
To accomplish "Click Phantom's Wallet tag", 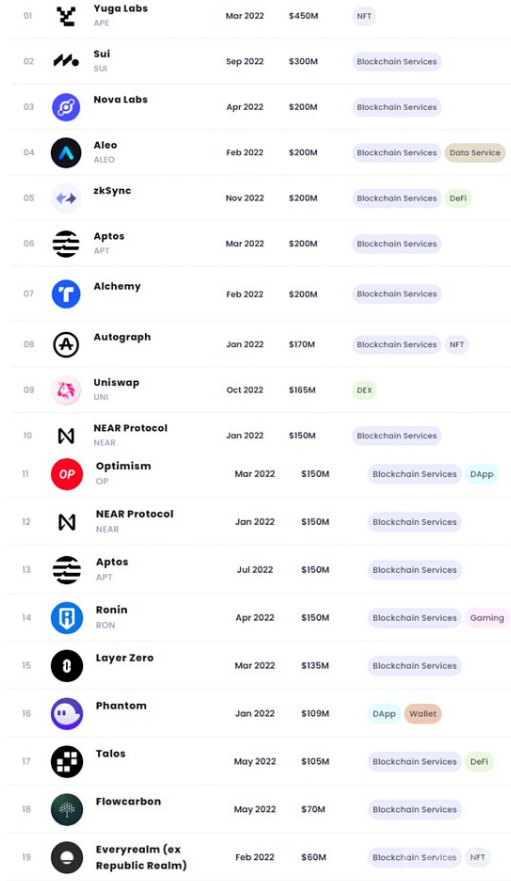I will (423, 714).
